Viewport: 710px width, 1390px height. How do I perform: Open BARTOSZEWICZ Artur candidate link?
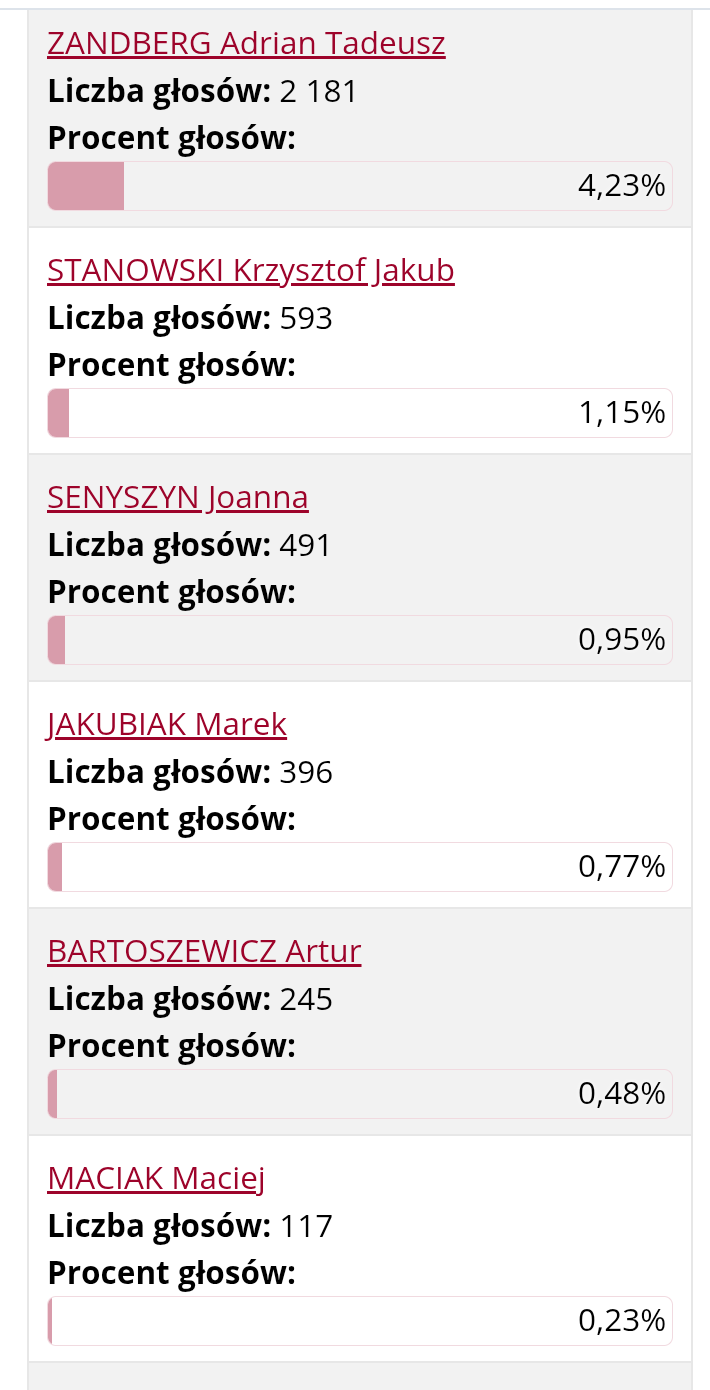point(204,952)
